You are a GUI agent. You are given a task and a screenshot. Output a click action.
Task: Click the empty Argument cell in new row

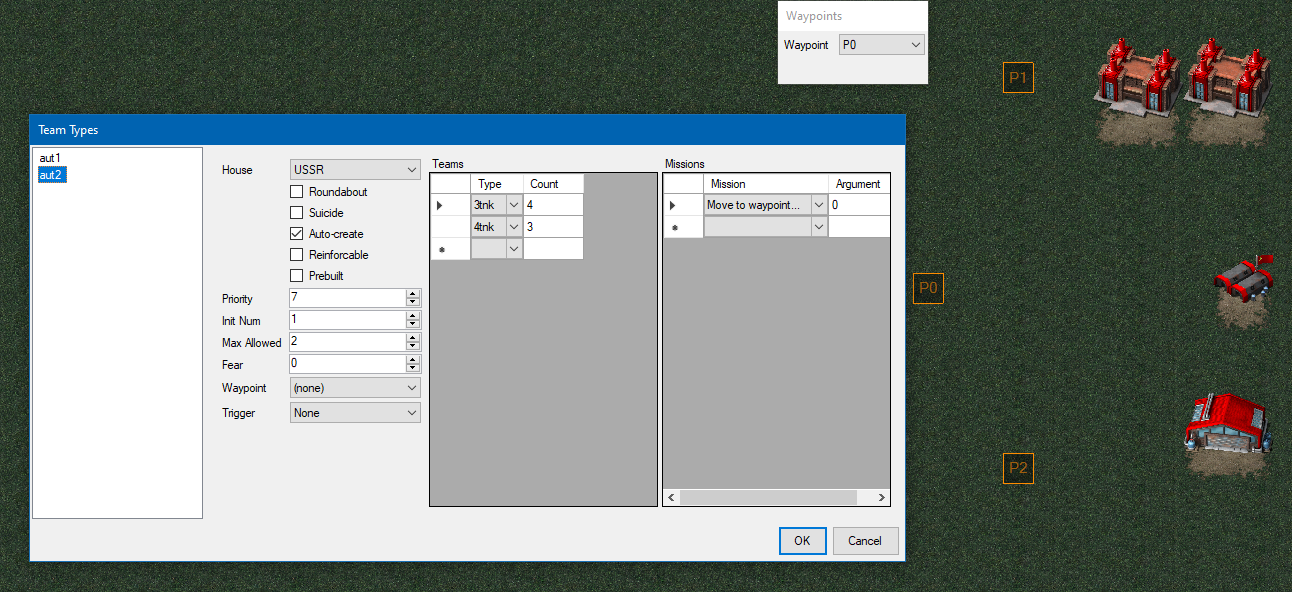(x=859, y=227)
